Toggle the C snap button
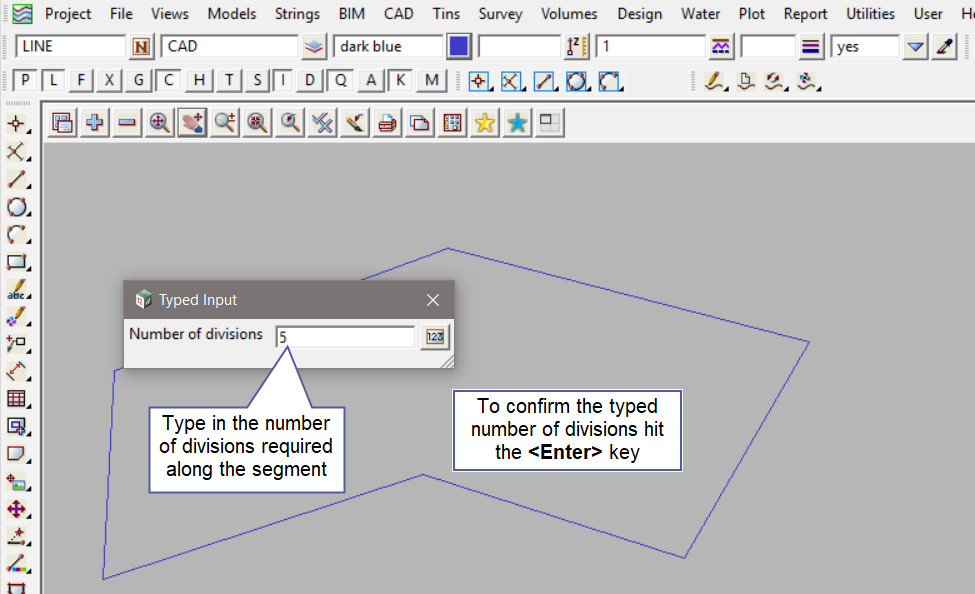975x594 pixels. 168,80
